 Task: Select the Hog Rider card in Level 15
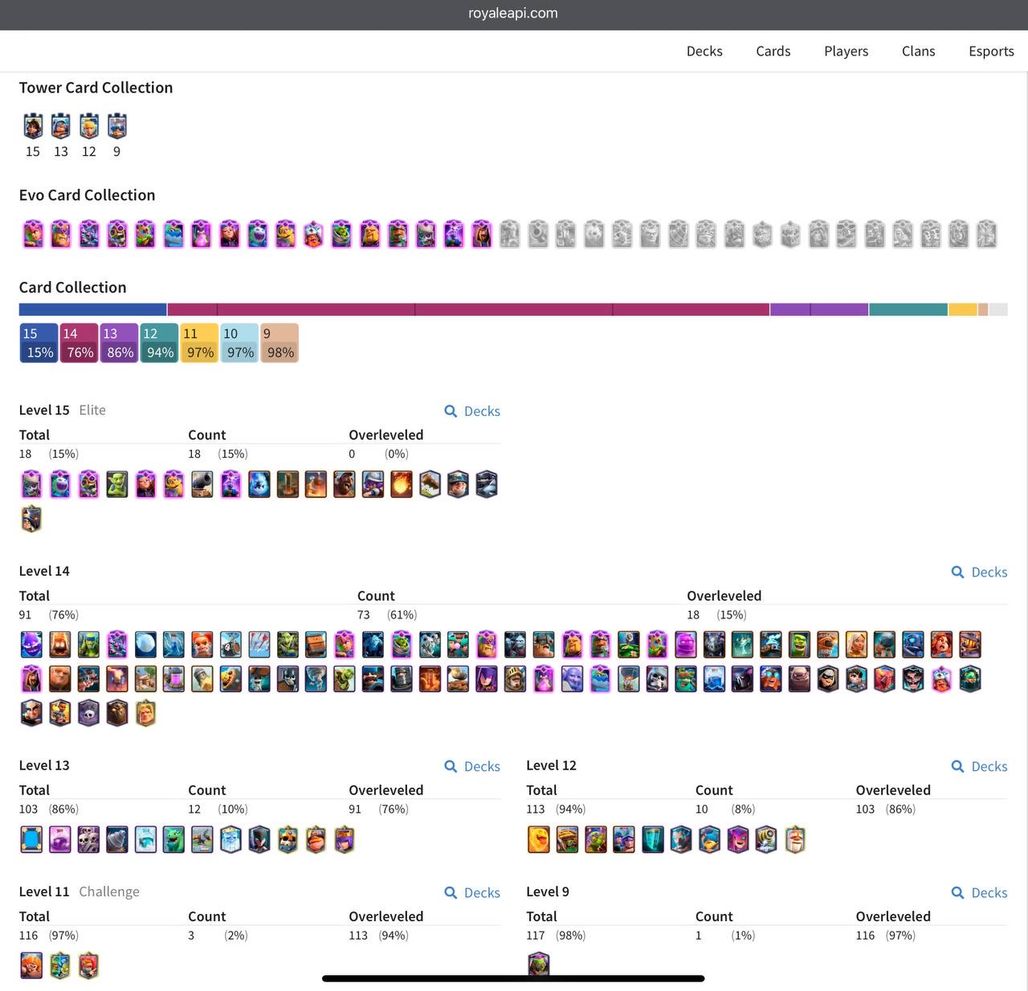pos(344,485)
